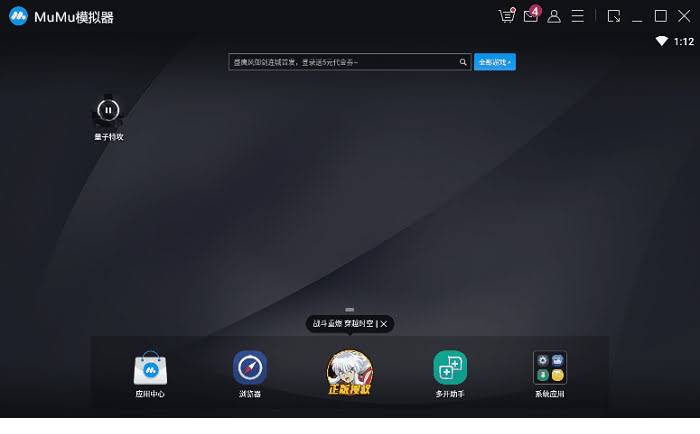Click the MuMu logo in title bar
This screenshot has width=700, height=434.
tap(18, 17)
